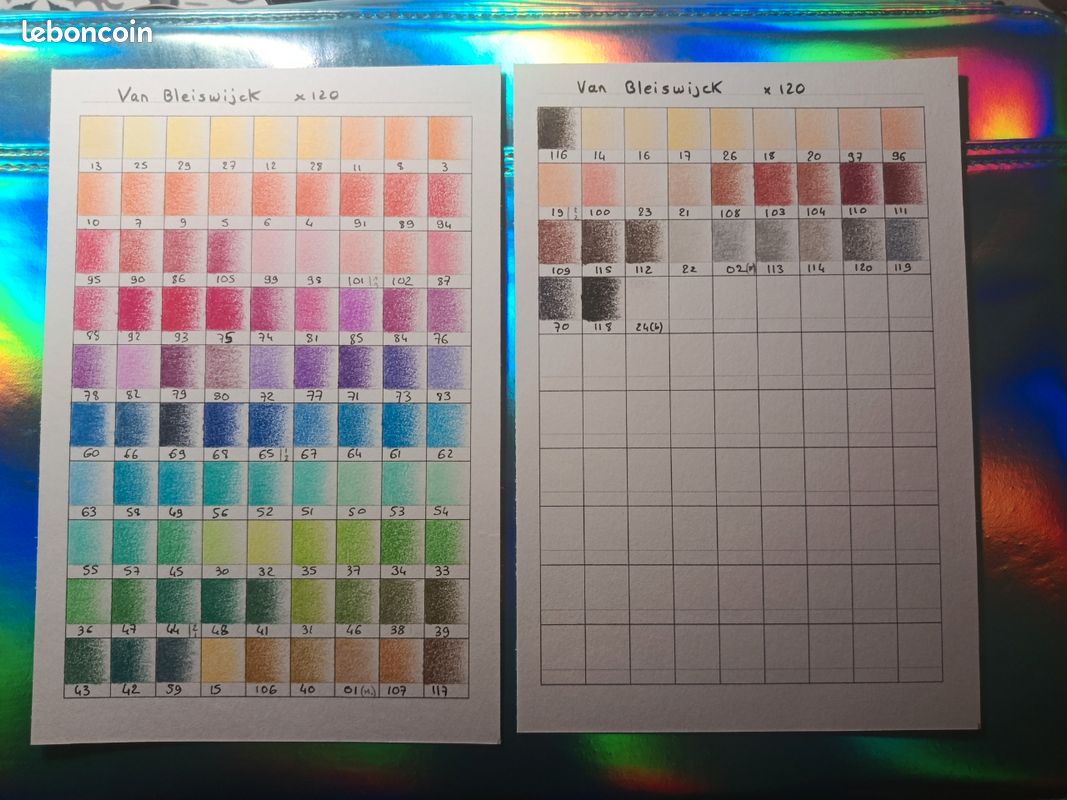Click 'Van Bleiswijck' title on left sheet

tap(188, 95)
